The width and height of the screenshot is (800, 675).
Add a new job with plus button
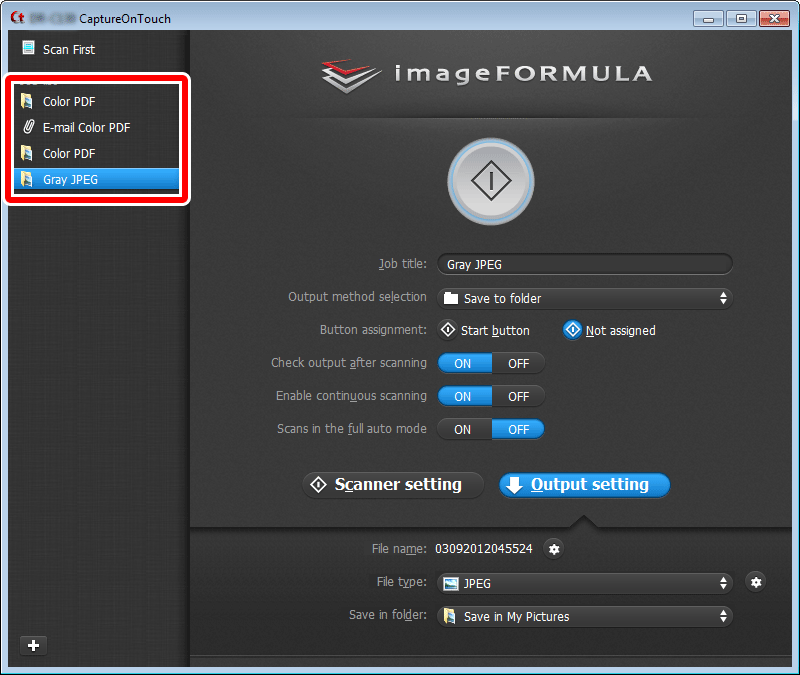[x=34, y=645]
